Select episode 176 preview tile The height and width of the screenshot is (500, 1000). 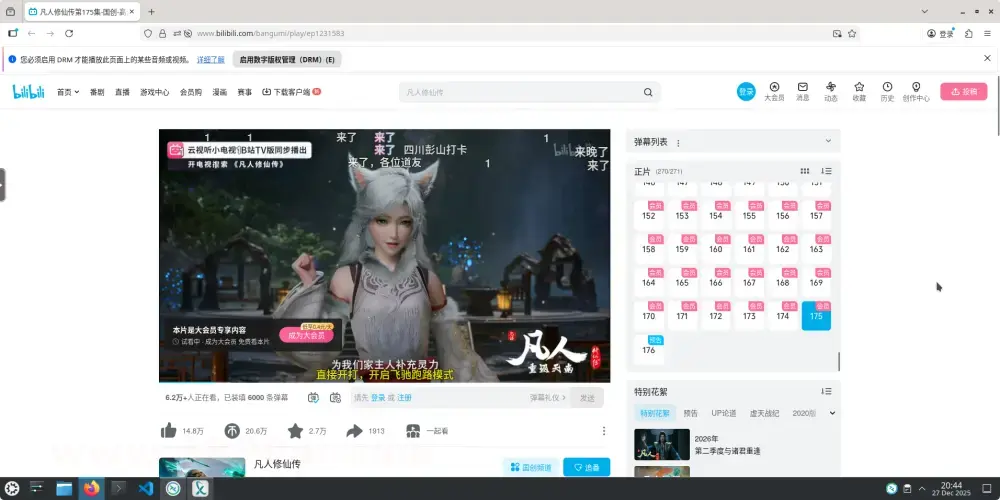[649, 348]
